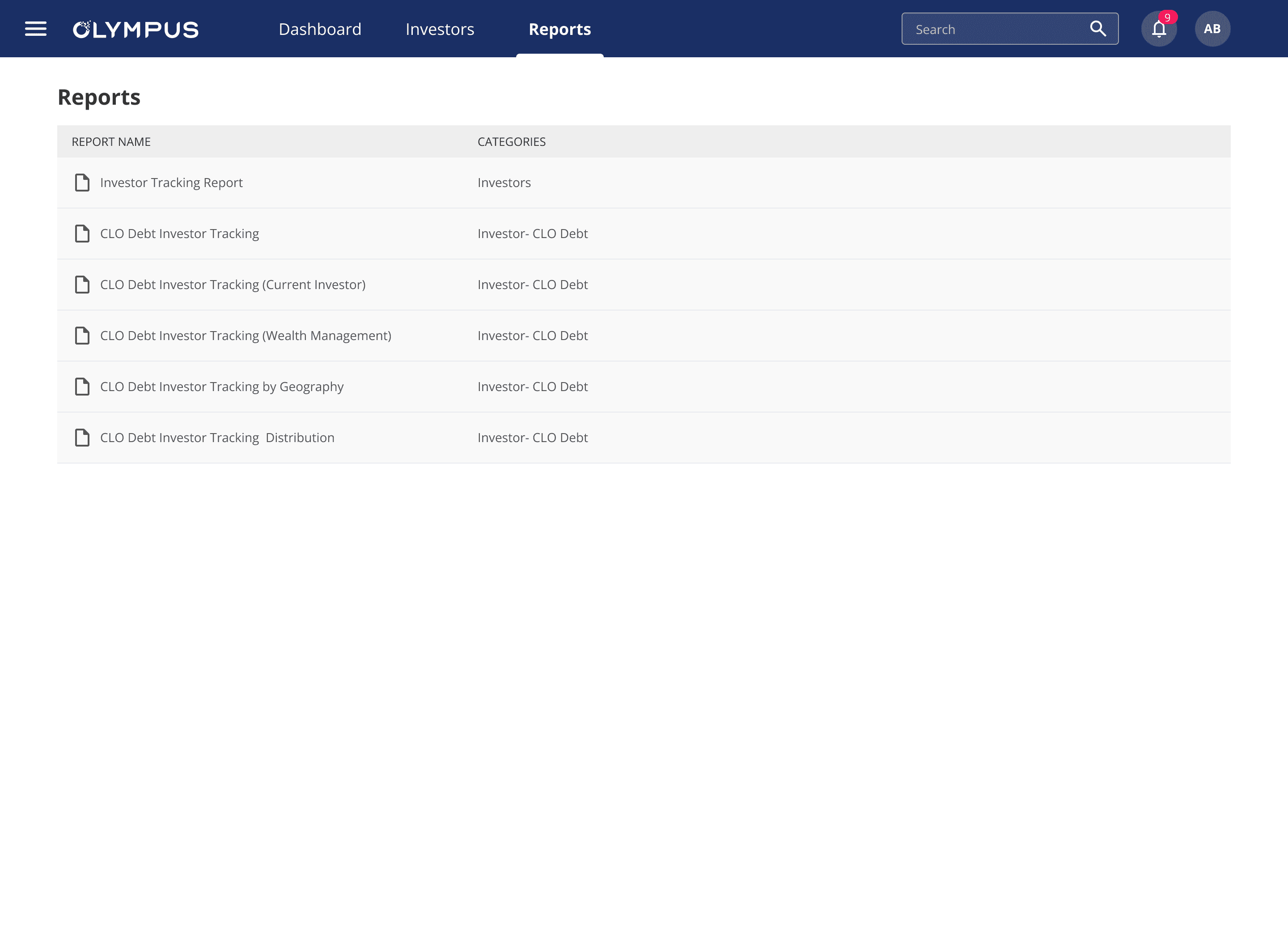Select the Reports navigation tab
Screen dimensions: 1288x928
559,30
